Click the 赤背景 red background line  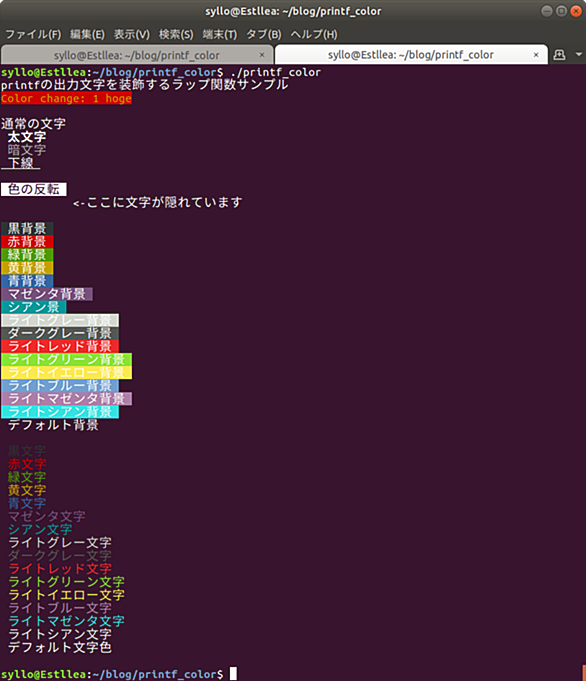tap(27, 241)
